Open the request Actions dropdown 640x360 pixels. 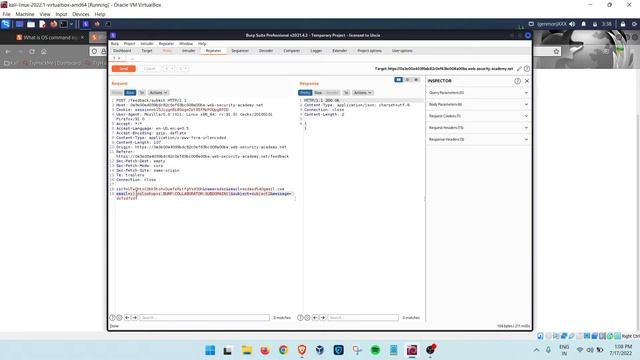coord(158,93)
